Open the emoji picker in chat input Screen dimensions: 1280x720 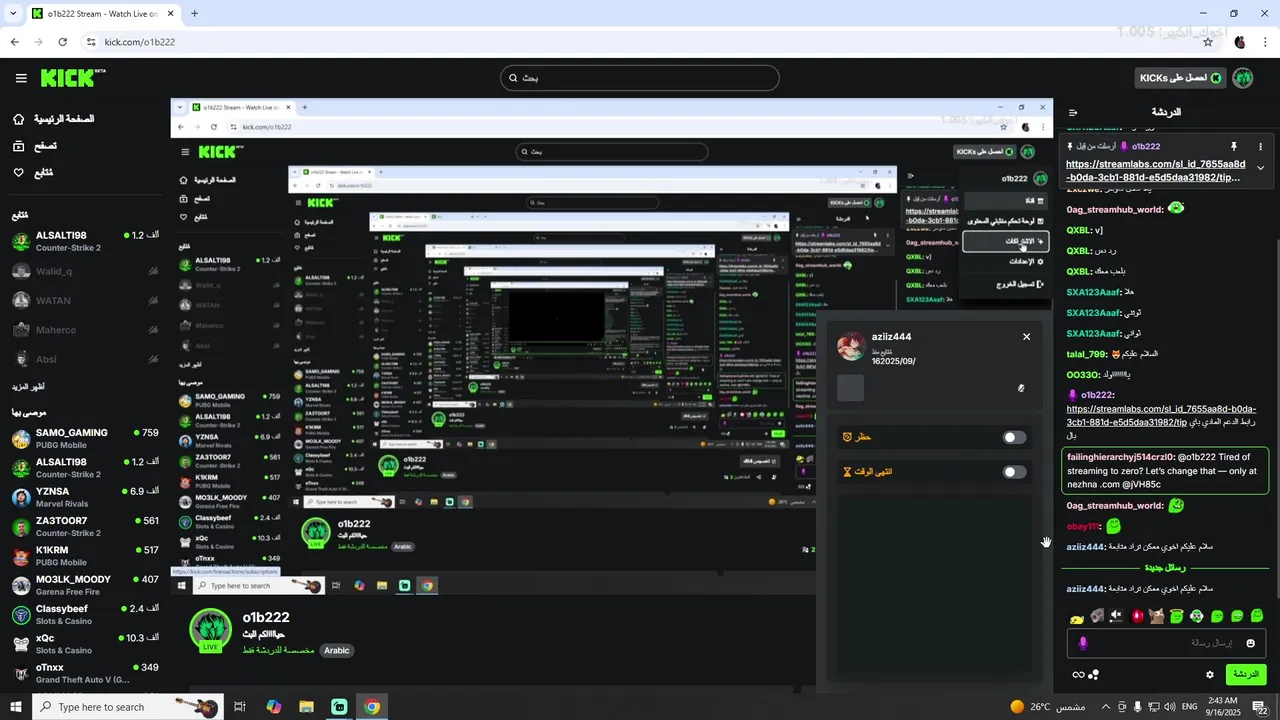(1250, 643)
